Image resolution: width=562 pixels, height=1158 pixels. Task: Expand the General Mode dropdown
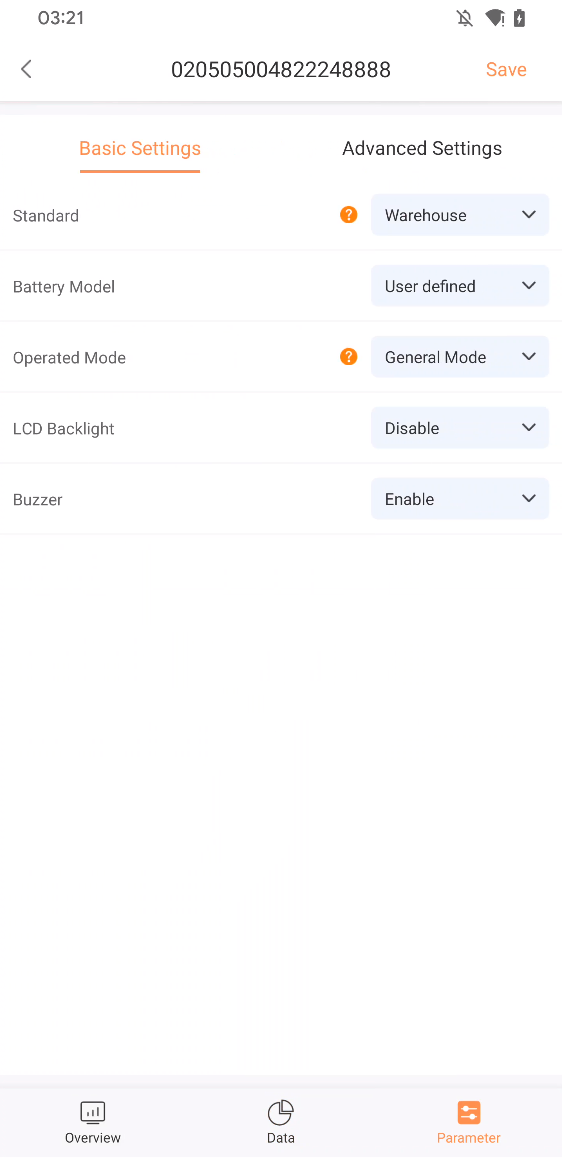point(460,357)
